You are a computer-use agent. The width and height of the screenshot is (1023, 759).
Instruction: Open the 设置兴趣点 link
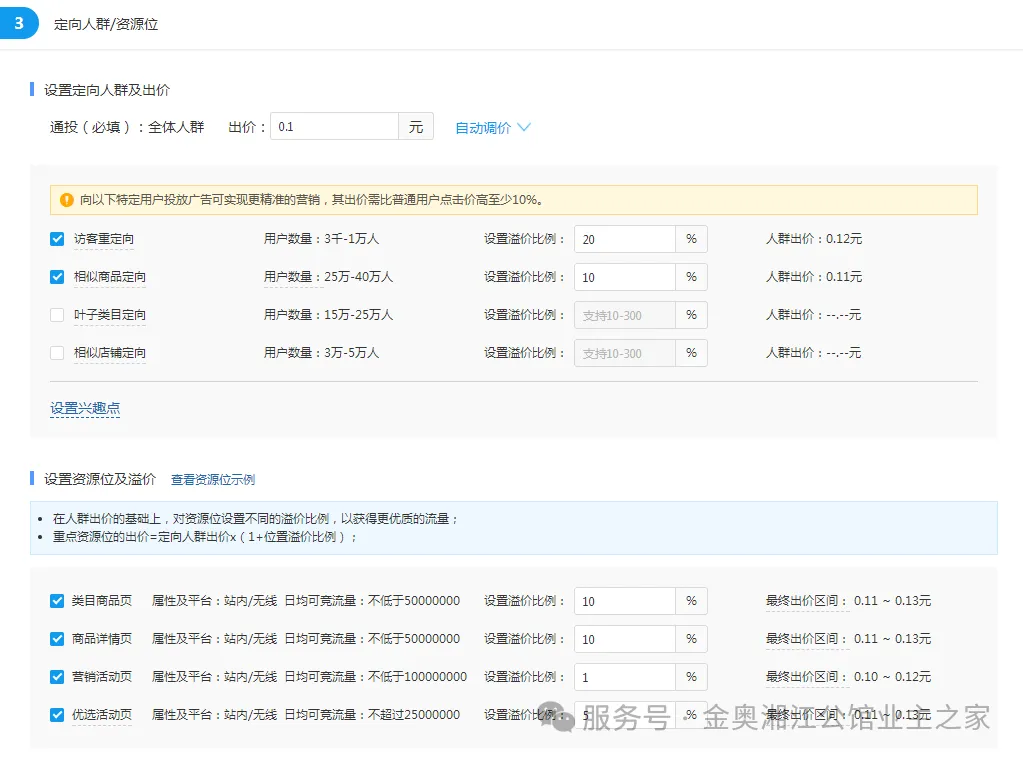[x=85, y=408]
